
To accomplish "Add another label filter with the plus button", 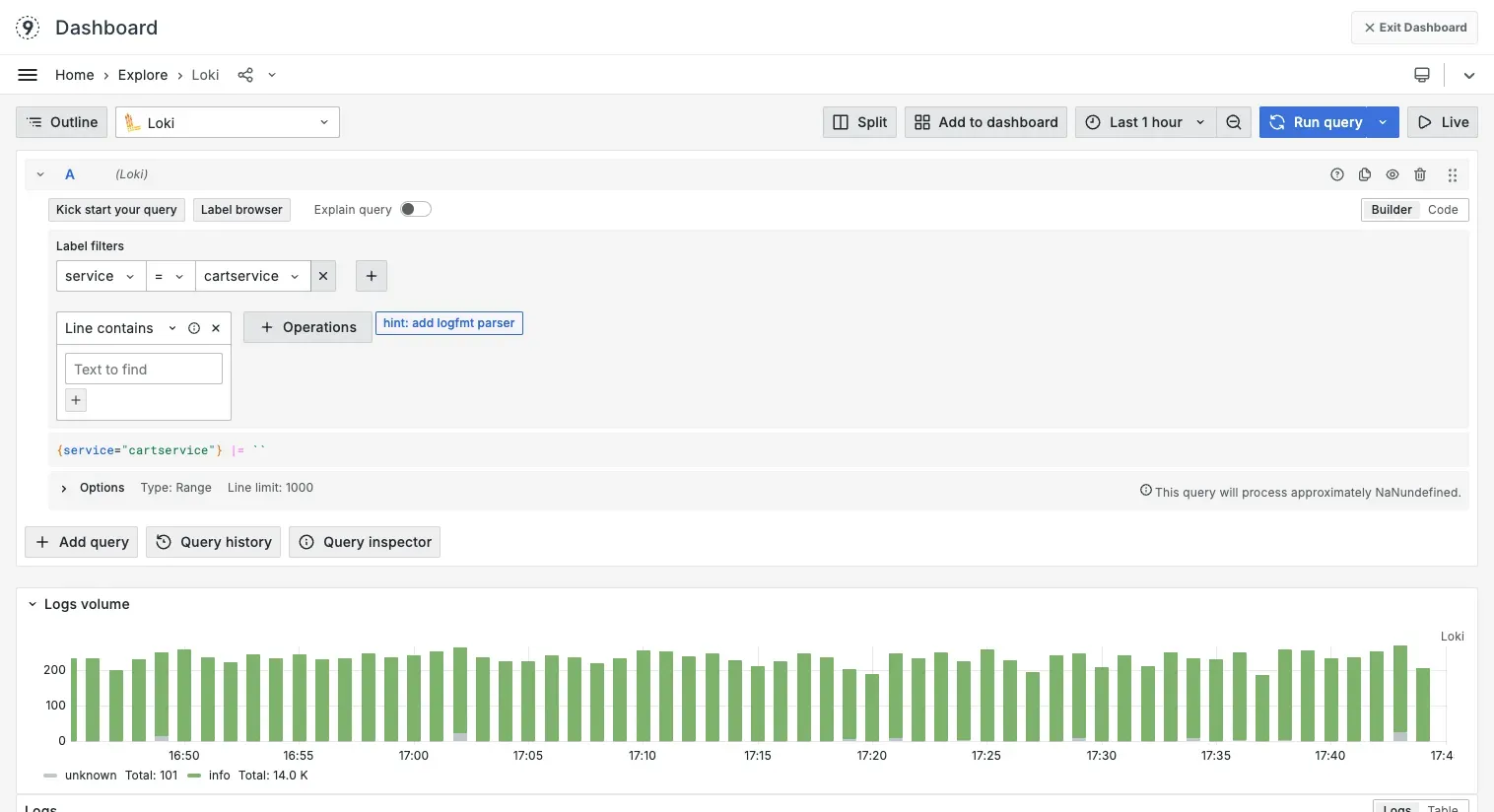I will (x=372, y=276).
